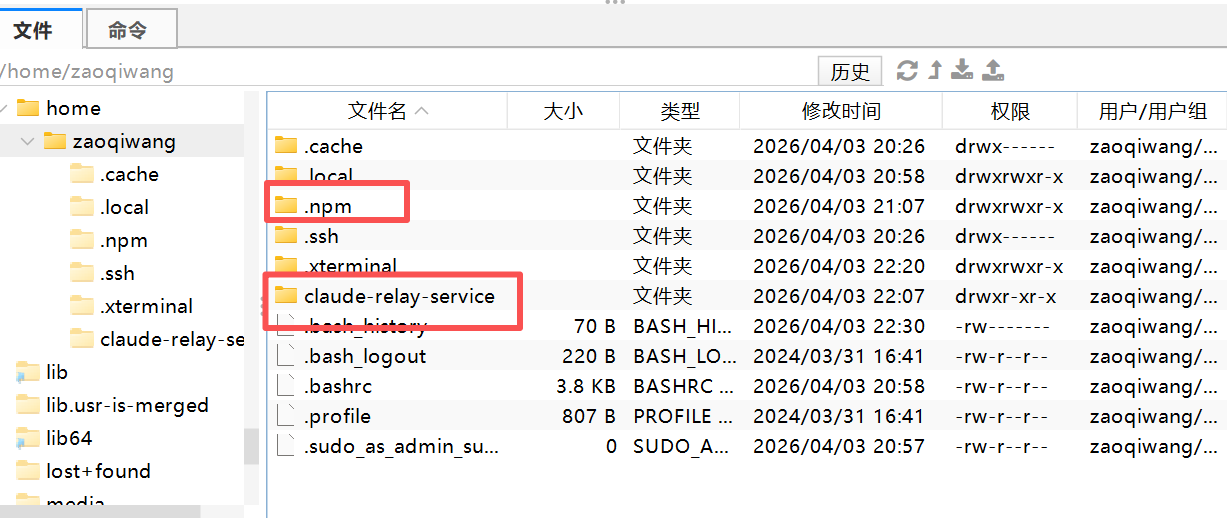Image resolution: width=1227 pixels, height=518 pixels.
Task: Select the .npm folder icon in file list
Action: pyautogui.click(x=287, y=206)
